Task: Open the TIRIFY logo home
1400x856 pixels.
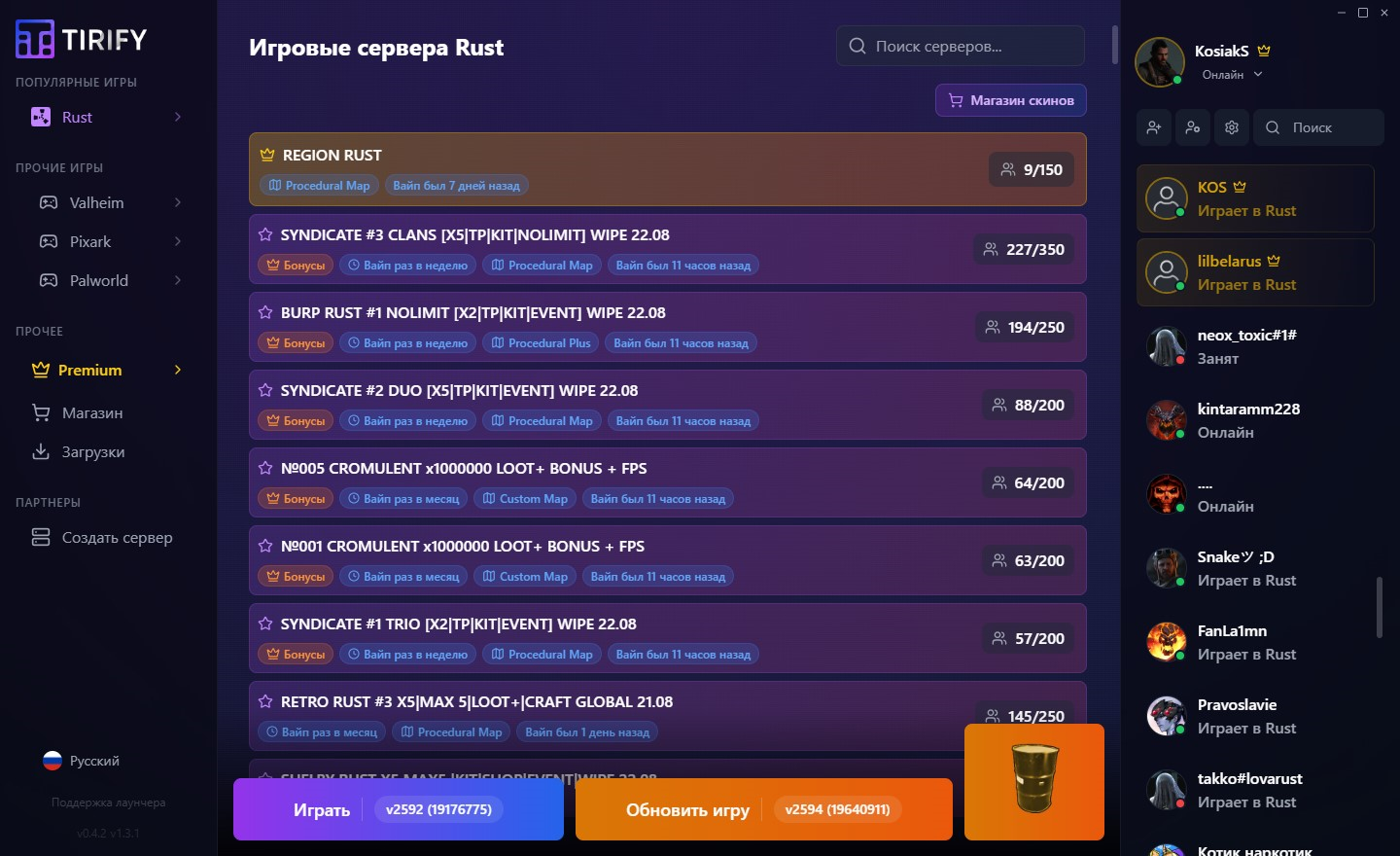Action: click(82, 40)
